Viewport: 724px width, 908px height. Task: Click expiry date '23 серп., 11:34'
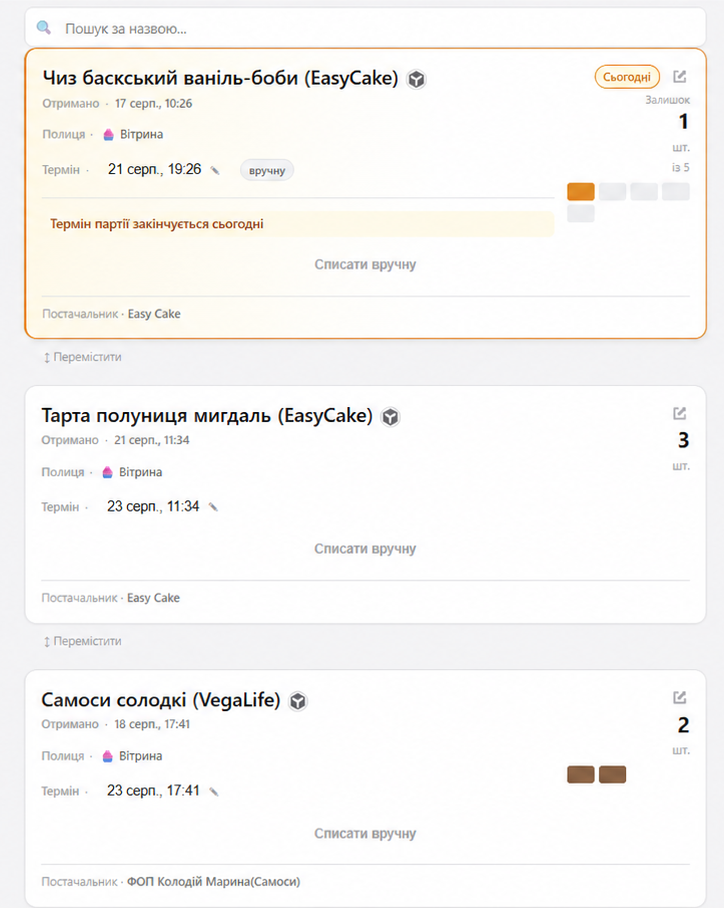(153, 506)
